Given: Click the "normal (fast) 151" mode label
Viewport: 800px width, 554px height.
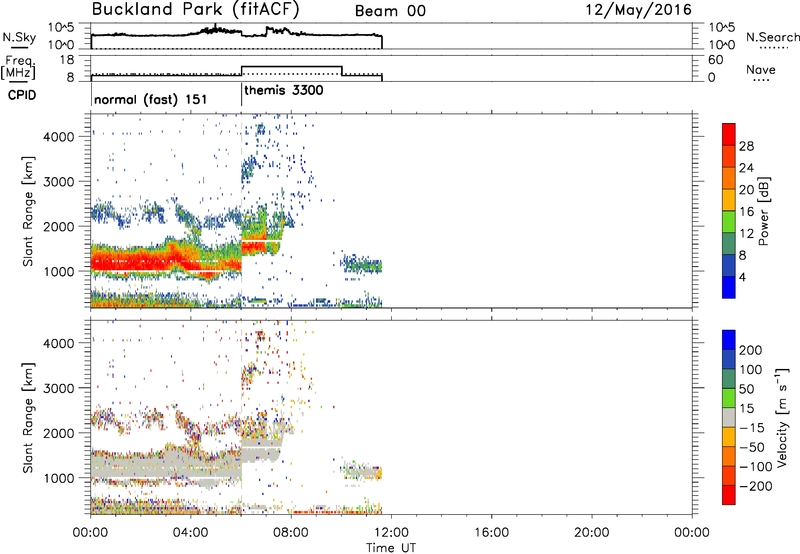Looking at the screenshot, I should pos(151,99).
